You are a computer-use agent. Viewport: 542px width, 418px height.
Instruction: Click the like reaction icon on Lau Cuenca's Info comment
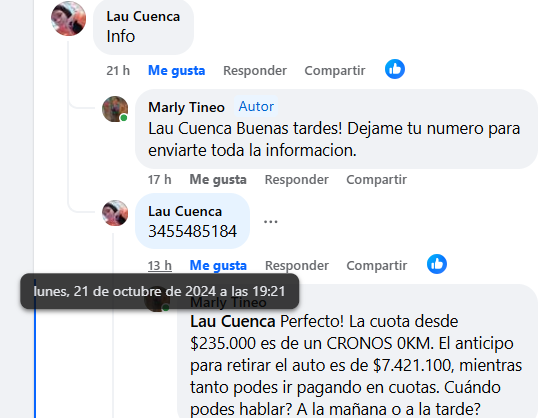pos(395,69)
